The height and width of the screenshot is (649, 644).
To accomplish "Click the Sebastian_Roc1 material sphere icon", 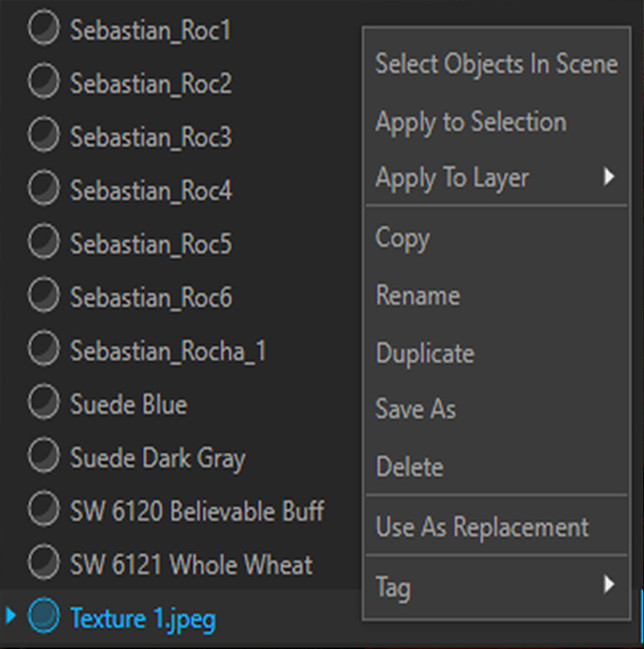I will click(43, 30).
